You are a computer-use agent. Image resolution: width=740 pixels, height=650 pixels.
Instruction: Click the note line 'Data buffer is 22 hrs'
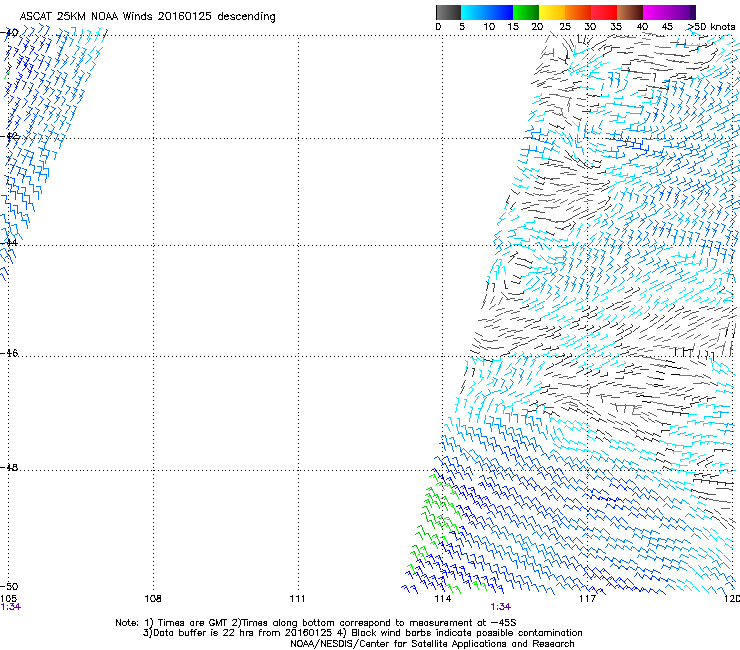(362, 633)
